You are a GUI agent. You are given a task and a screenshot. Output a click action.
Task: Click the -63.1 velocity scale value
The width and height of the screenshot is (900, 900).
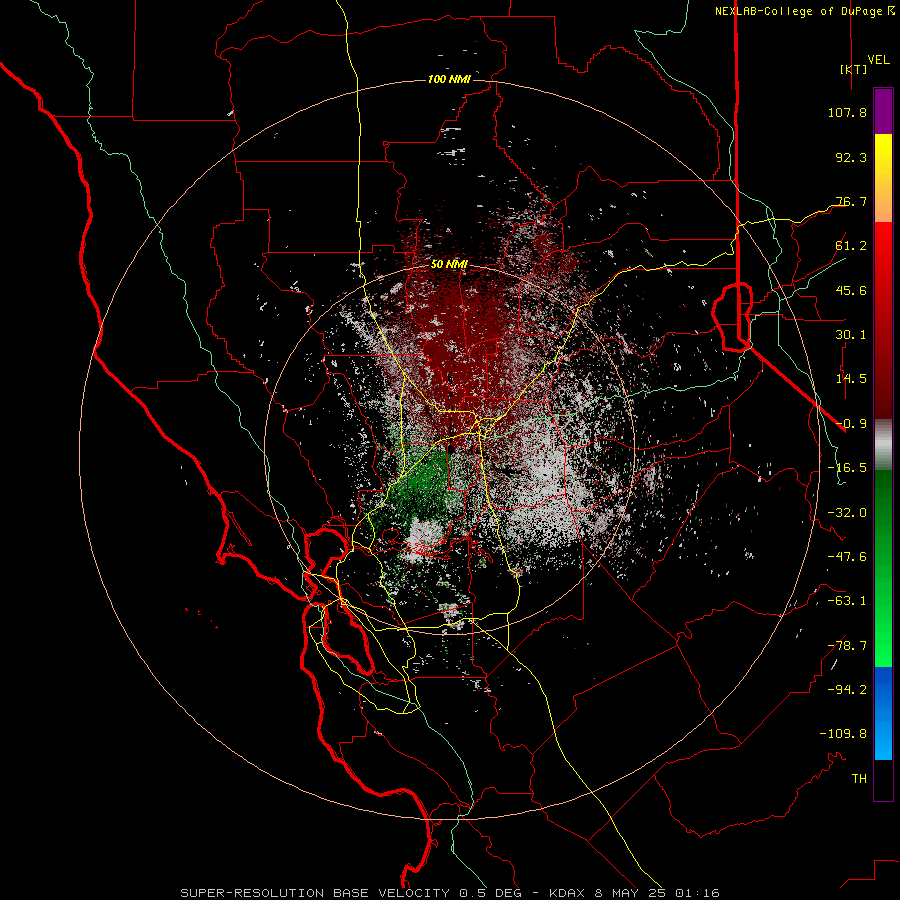[847, 601]
